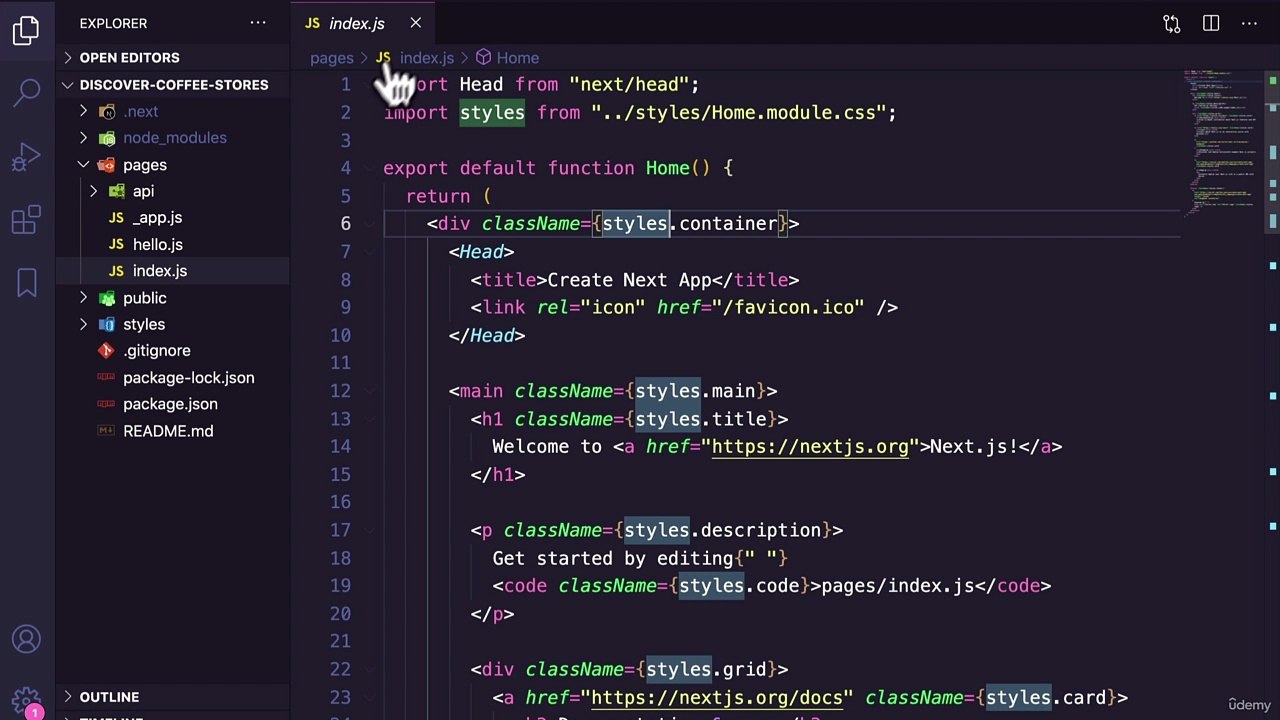Click the Explorer more actions ellipsis
Screen dimensions: 1280x720
coord(258,23)
